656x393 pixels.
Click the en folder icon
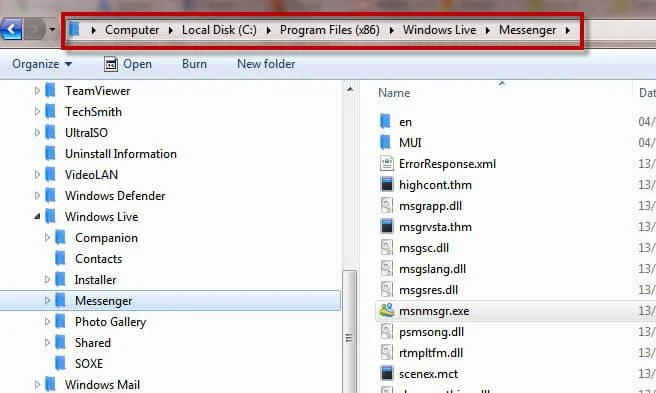coord(386,121)
